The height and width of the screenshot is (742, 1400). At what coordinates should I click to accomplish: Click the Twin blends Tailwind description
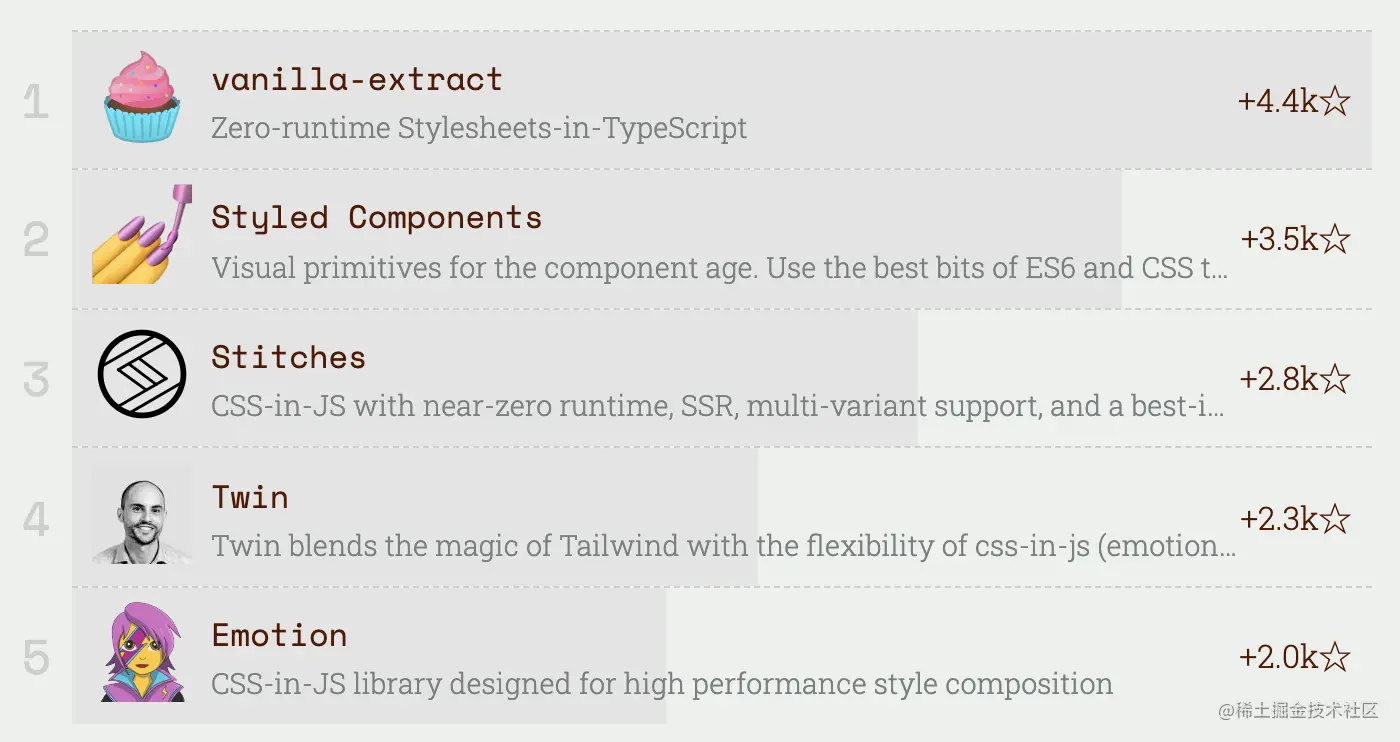pos(724,546)
